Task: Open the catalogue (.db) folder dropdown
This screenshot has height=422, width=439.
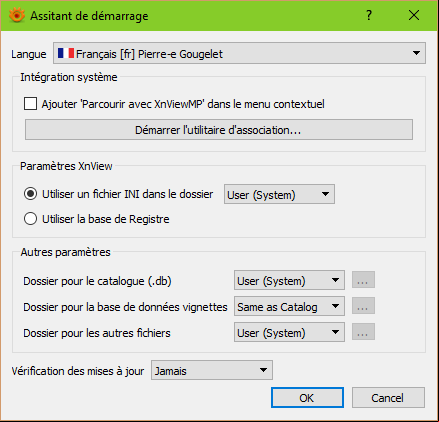Action: [289, 280]
